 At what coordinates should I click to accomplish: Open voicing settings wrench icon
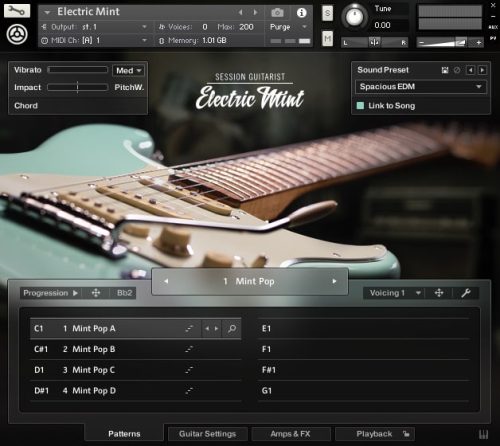[466, 293]
